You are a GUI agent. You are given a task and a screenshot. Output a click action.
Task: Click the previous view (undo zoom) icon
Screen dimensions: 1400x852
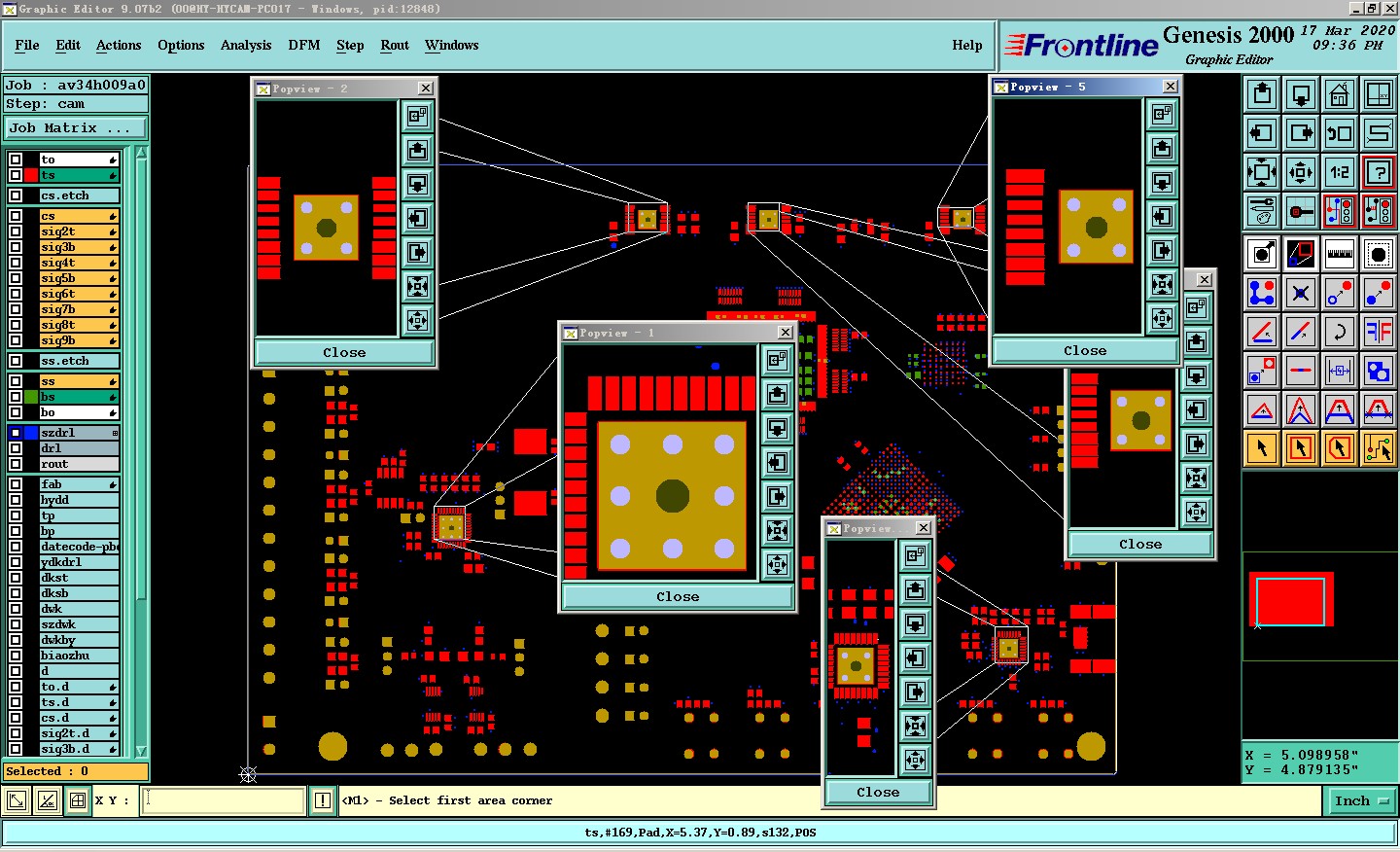pos(1340,133)
